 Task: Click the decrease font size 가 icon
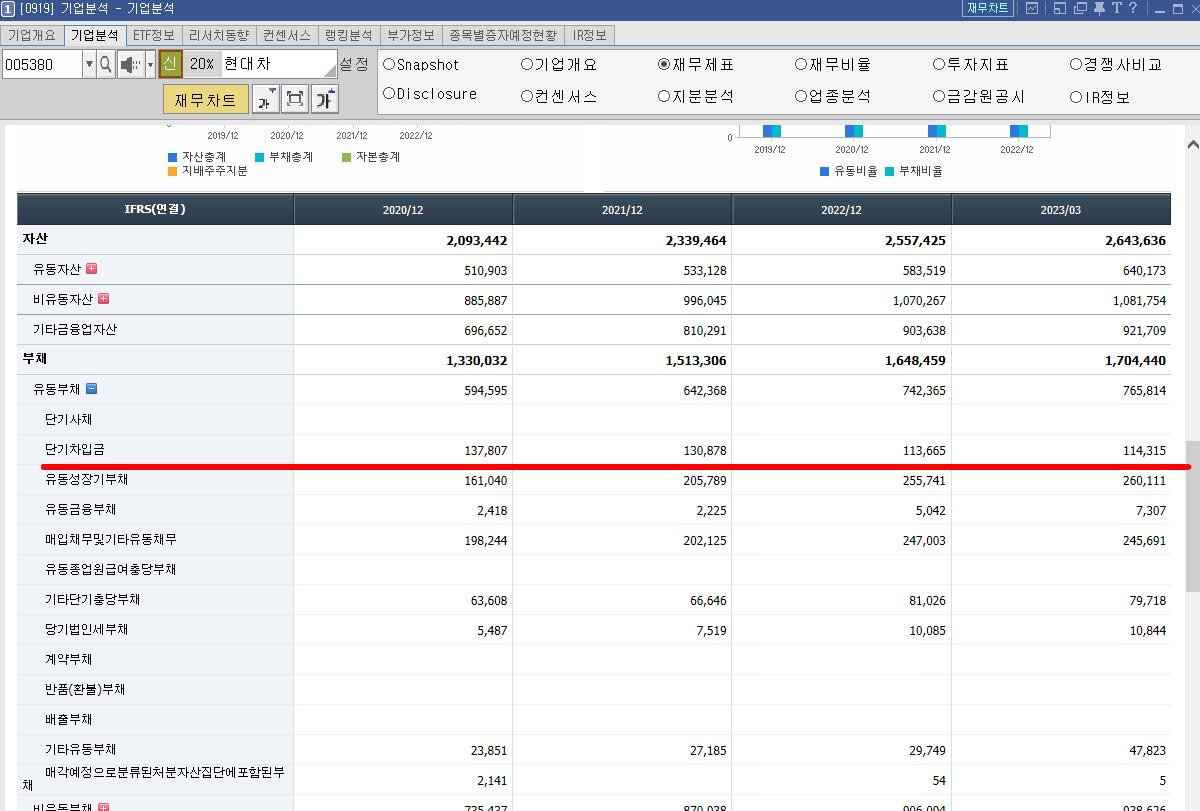[x=266, y=99]
